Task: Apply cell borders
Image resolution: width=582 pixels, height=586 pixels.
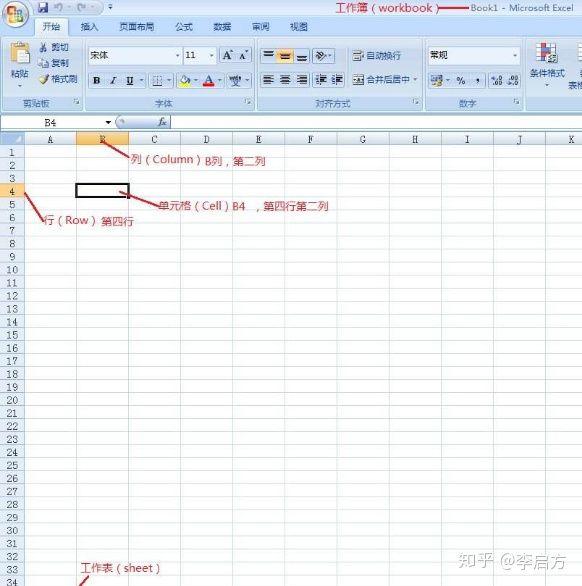Action: coord(157,80)
